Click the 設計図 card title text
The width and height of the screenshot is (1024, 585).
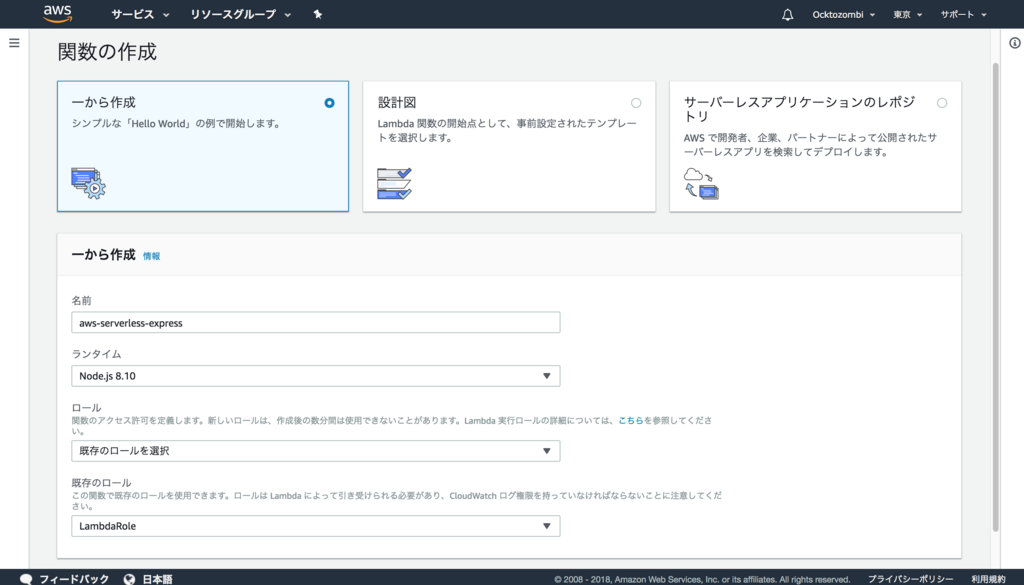(396, 103)
